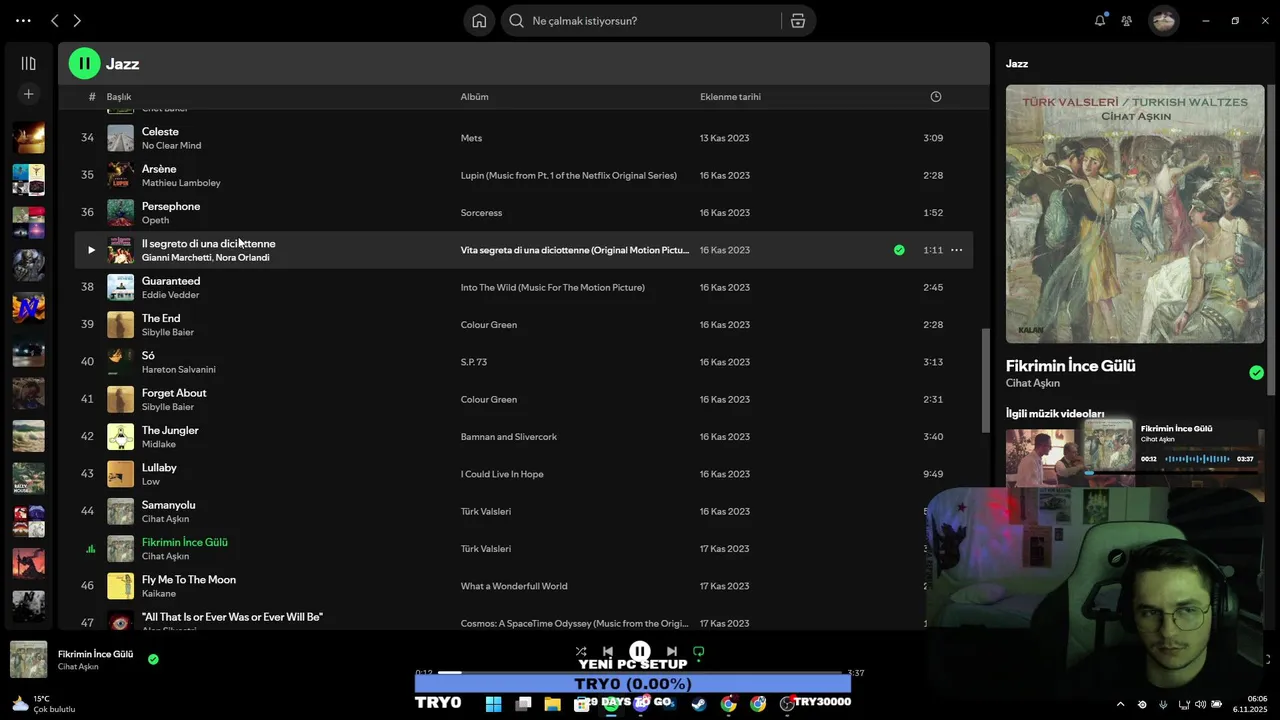Select track Só by Hareton Salvanini
1280x720 pixels.
[x=523, y=362]
